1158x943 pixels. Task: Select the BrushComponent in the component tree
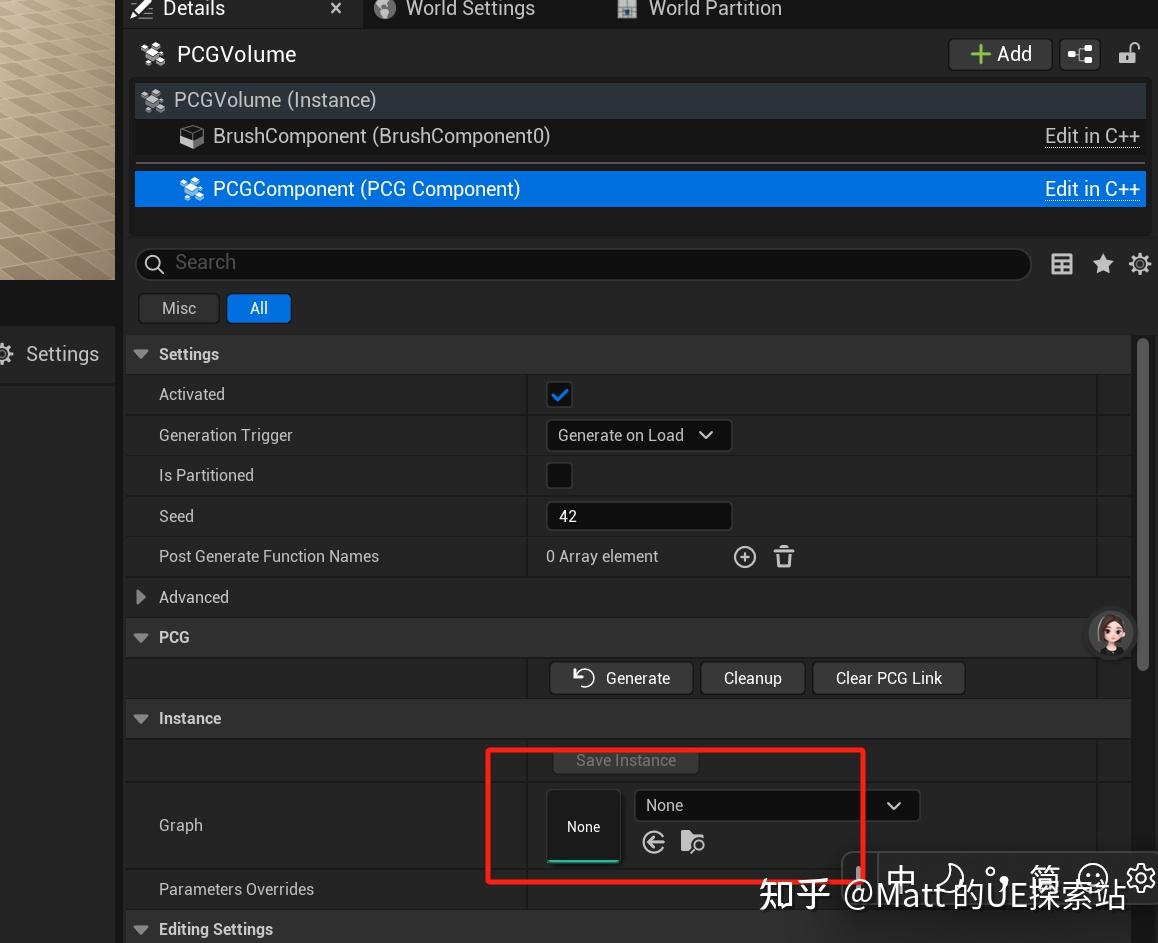tap(381, 136)
